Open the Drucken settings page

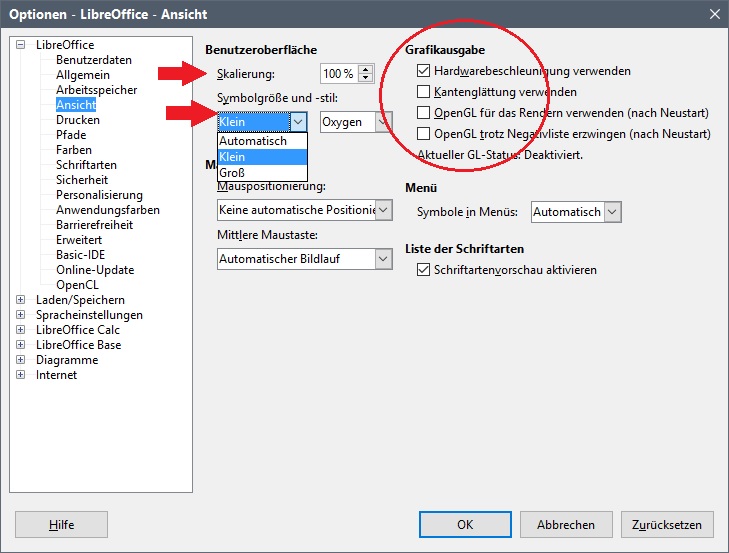(78, 120)
